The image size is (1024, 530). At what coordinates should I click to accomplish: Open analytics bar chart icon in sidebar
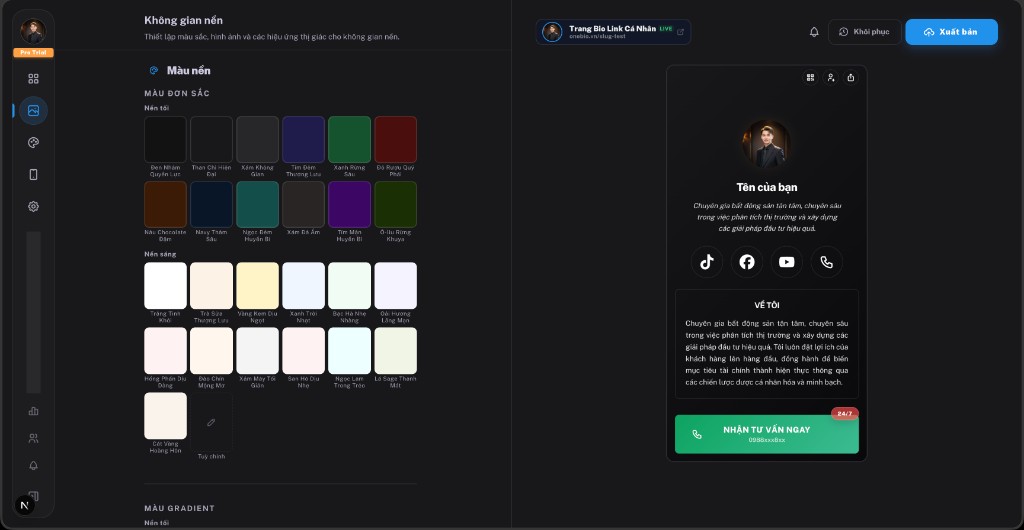click(x=33, y=410)
